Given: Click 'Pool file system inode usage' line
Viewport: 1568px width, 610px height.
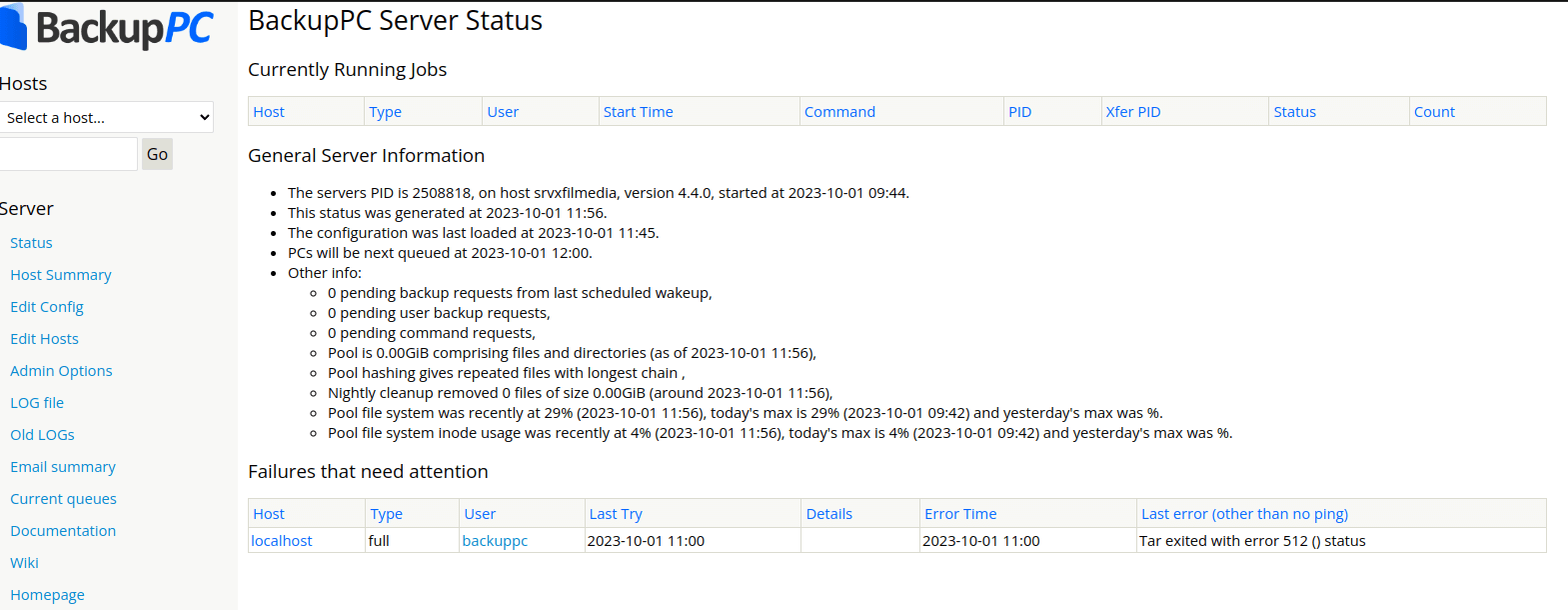Looking at the screenshot, I should (x=780, y=433).
